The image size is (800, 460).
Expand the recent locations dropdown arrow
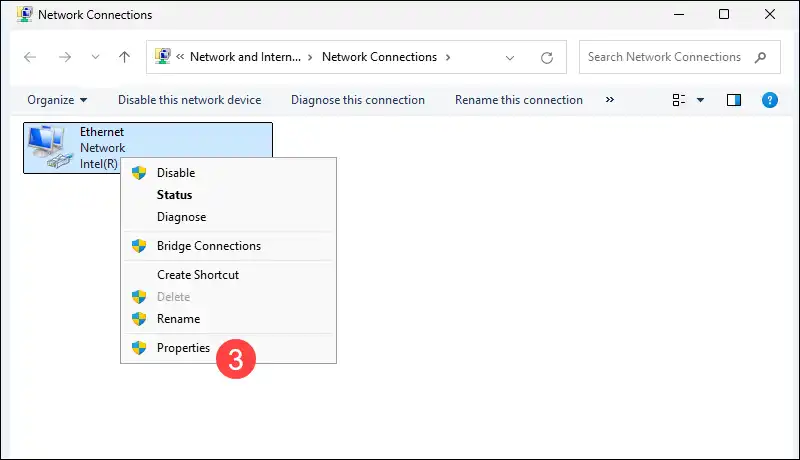point(95,57)
